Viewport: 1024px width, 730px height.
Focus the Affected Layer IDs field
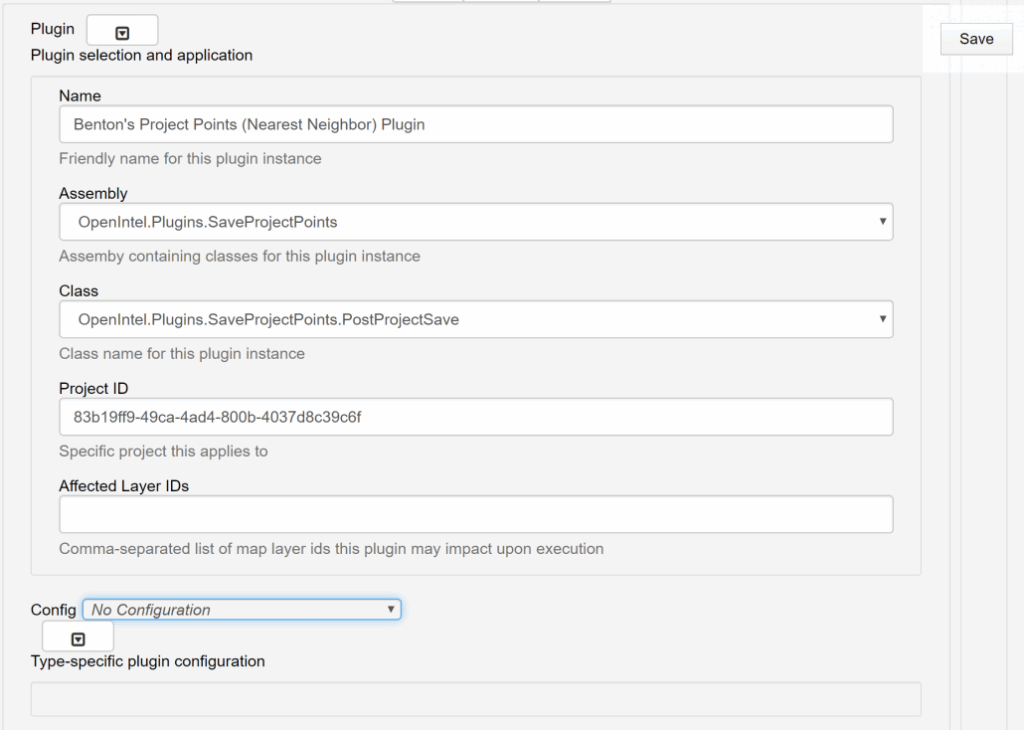coord(475,514)
